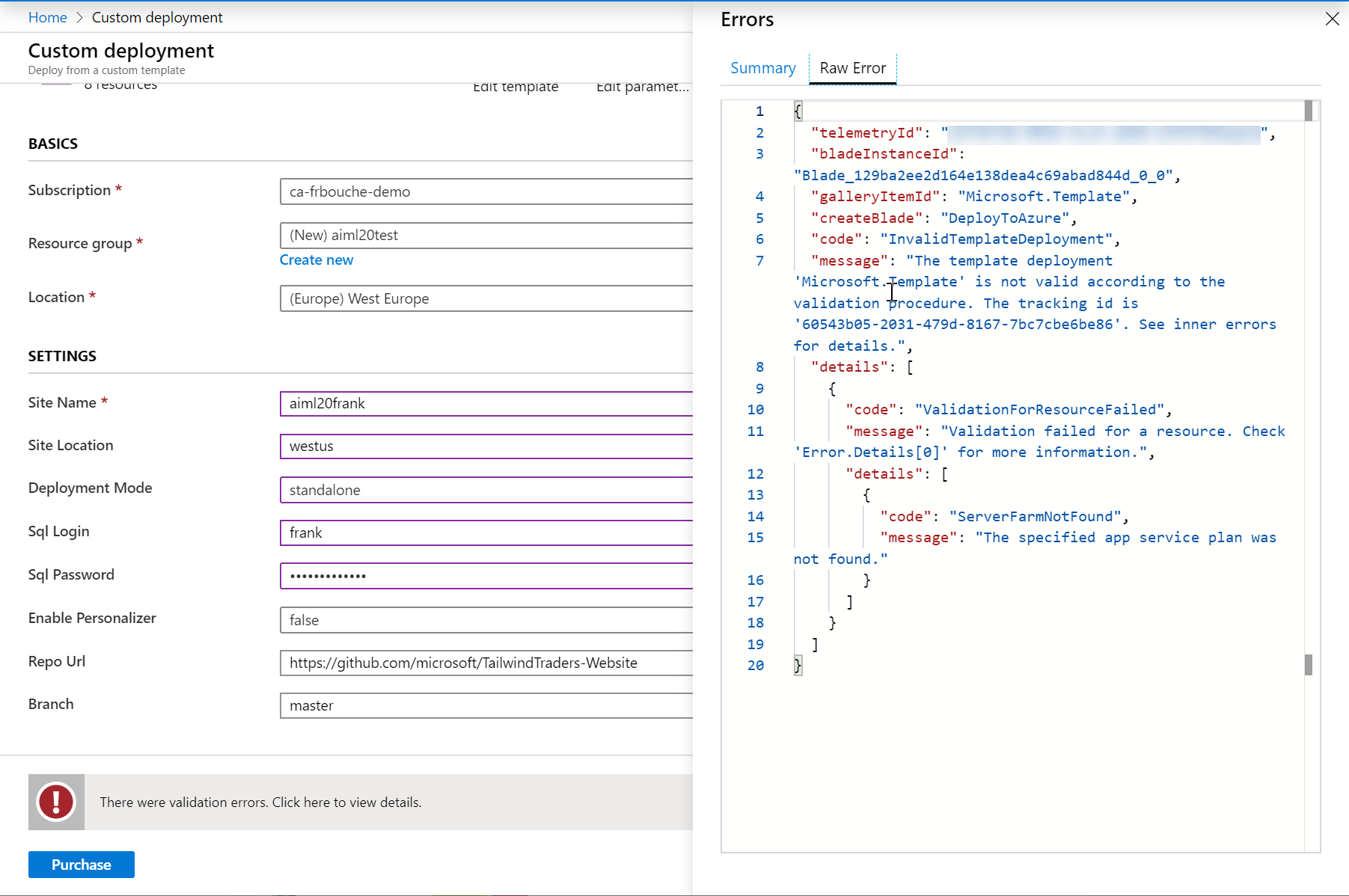
Task: Navigate to Home via breadcrumb
Action: [x=47, y=16]
